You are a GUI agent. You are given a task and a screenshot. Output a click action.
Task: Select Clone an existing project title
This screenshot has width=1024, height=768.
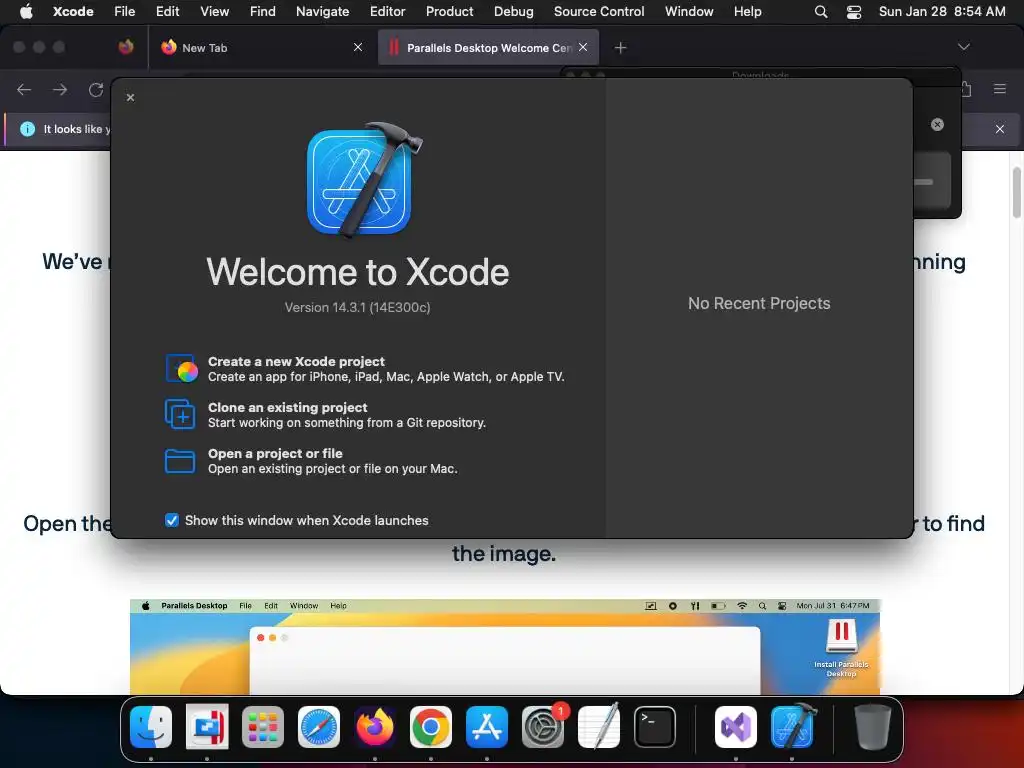pos(287,408)
